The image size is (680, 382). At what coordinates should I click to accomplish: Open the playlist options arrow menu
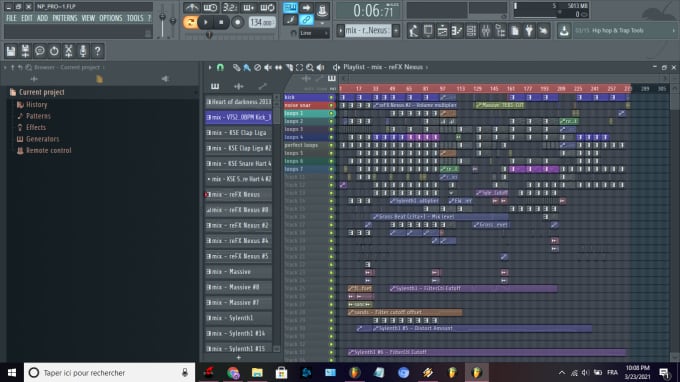click(210, 67)
